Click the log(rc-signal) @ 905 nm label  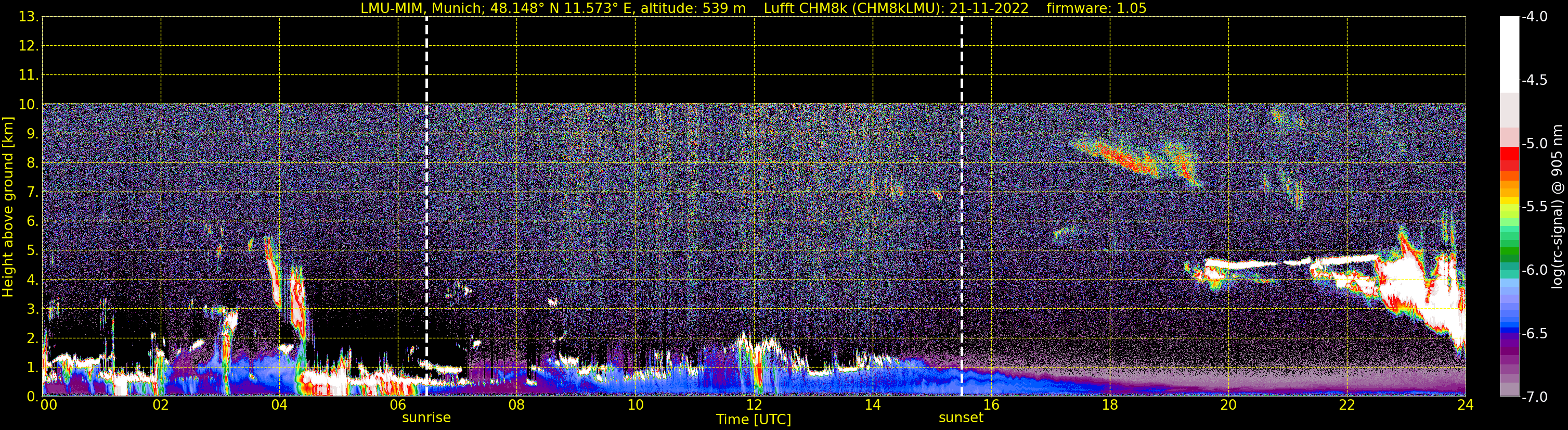pos(1557,207)
